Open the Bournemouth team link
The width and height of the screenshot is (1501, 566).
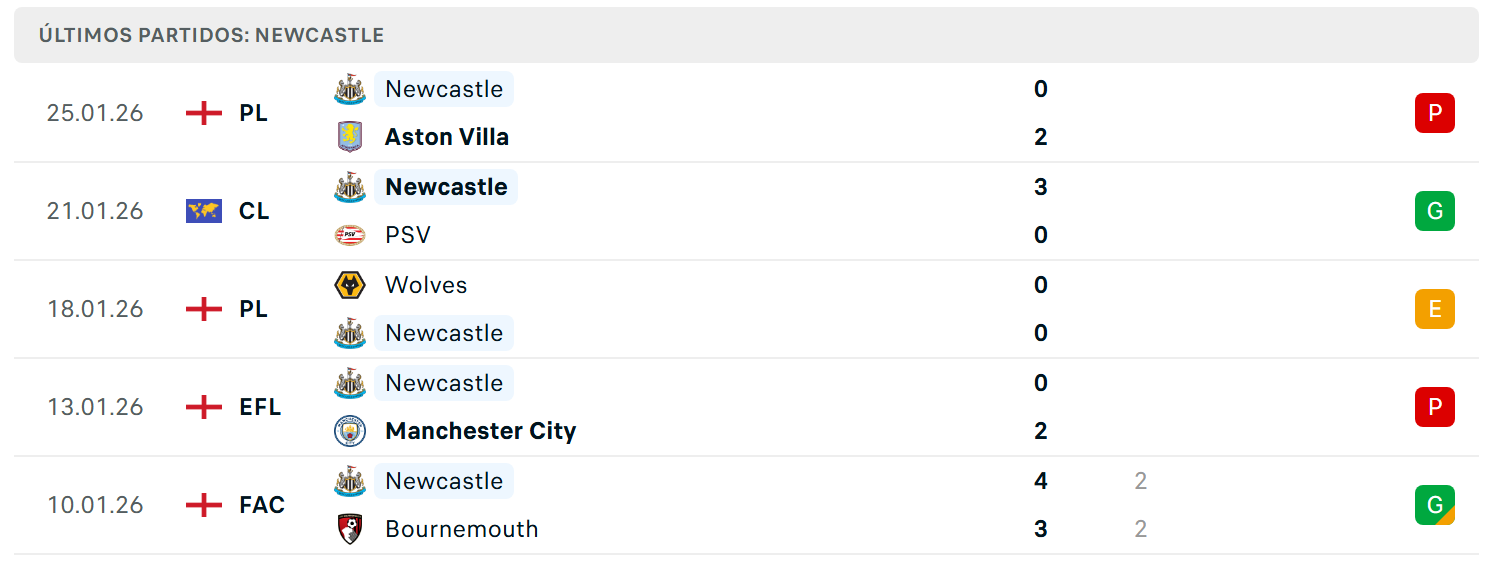coord(462,529)
